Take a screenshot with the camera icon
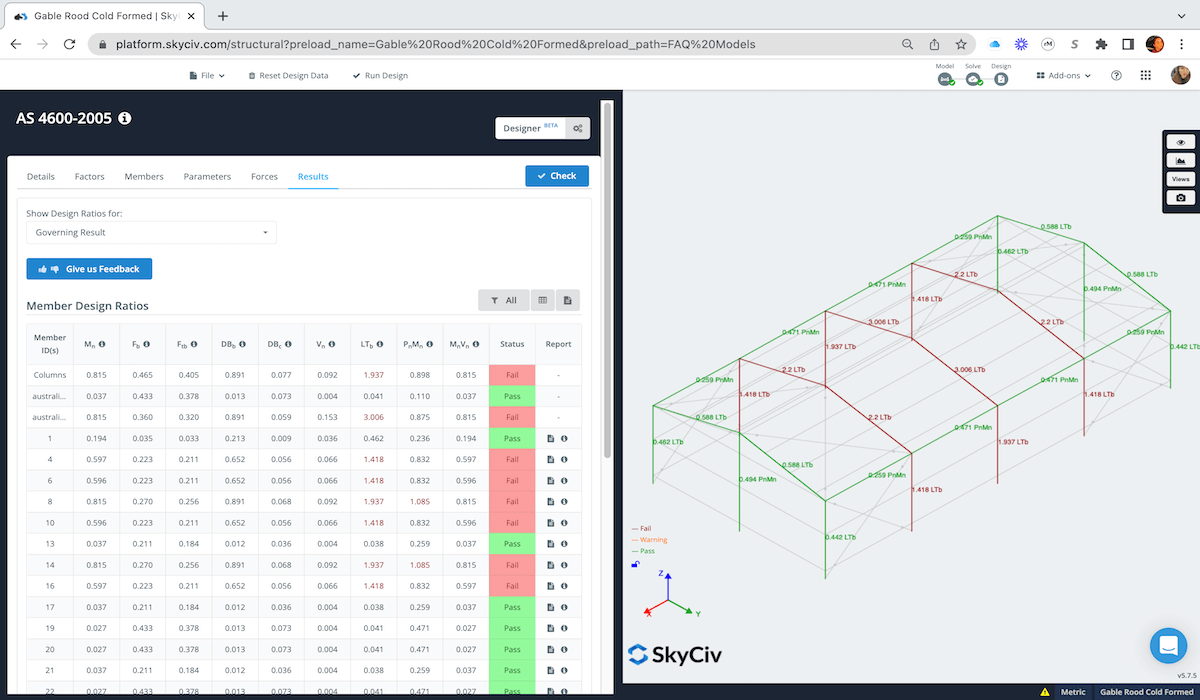Image resolution: width=1200 pixels, height=700 pixels. (1180, 197)
